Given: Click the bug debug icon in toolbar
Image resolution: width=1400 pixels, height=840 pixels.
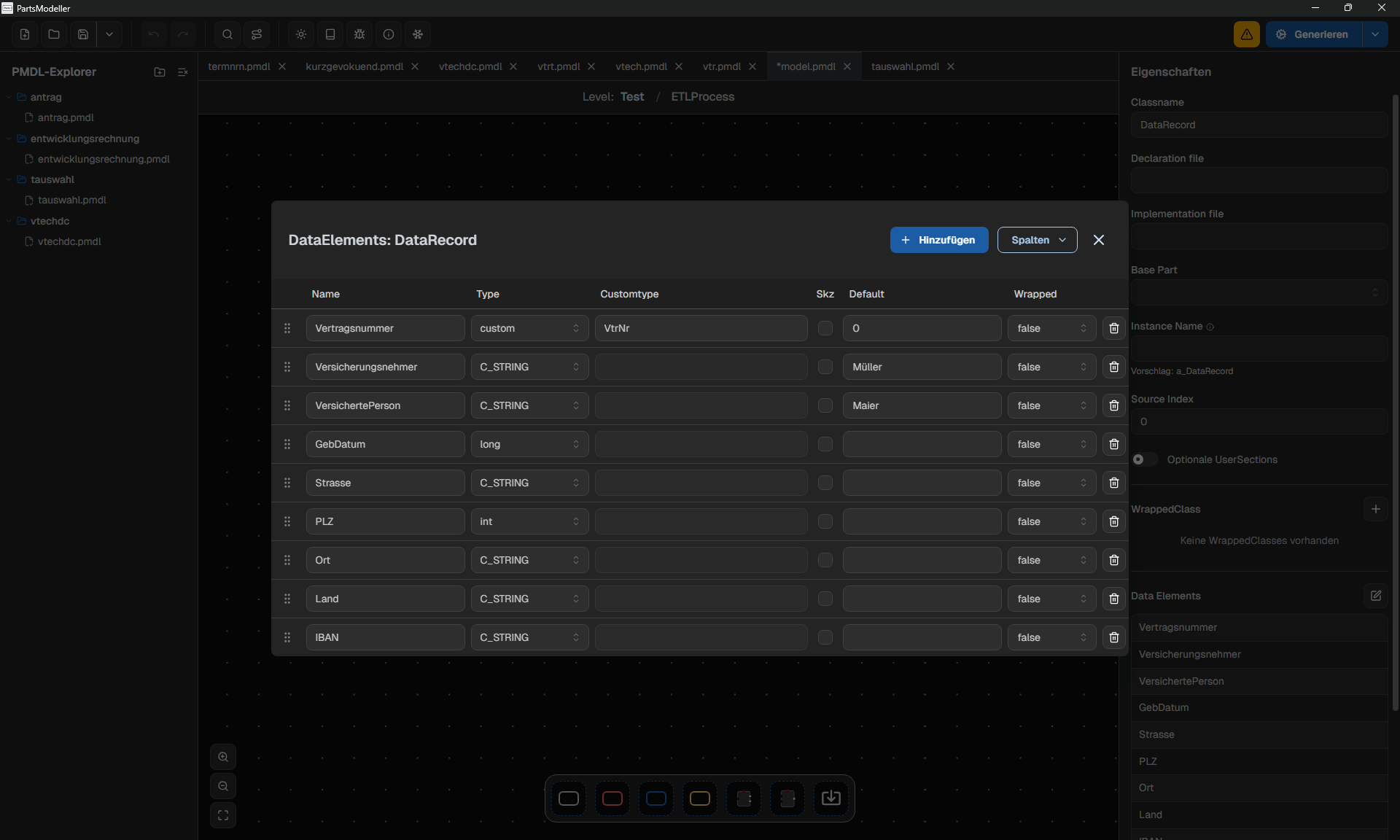Looking at the screenshot, I should 359,34.
